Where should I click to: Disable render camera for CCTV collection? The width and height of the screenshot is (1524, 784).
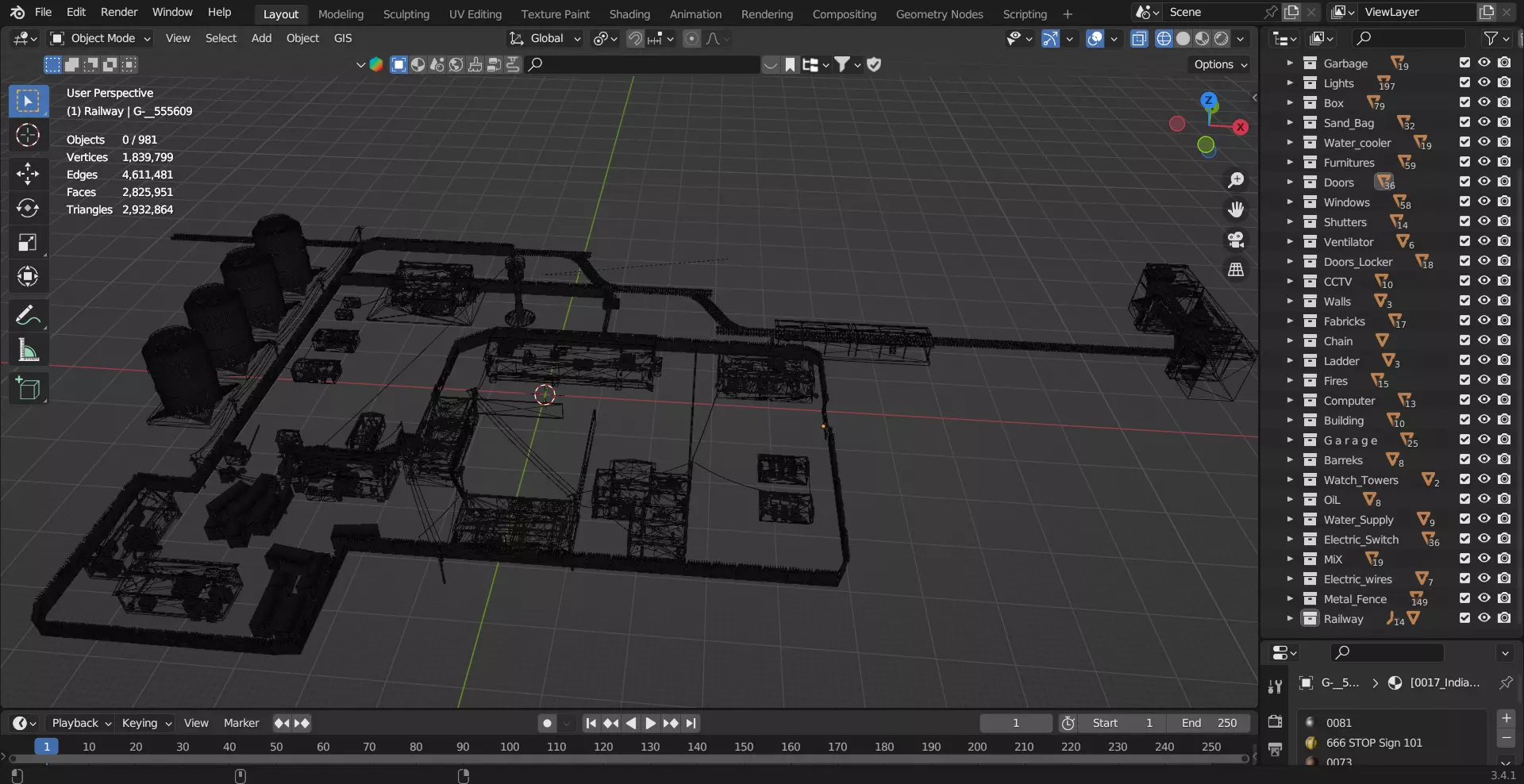[1504, 281]
